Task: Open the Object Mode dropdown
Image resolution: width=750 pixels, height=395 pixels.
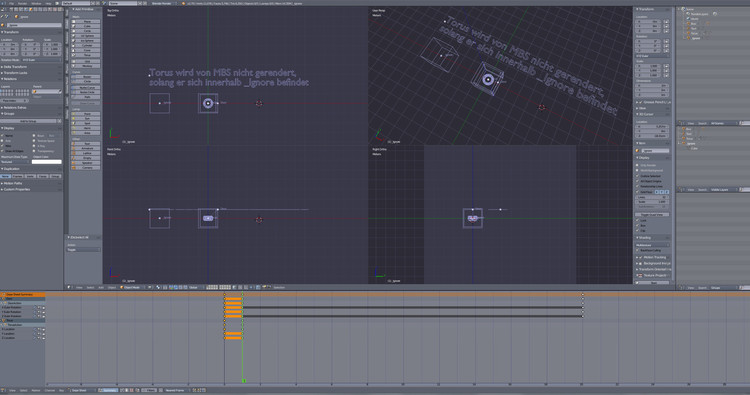Action: click(132, 287)
